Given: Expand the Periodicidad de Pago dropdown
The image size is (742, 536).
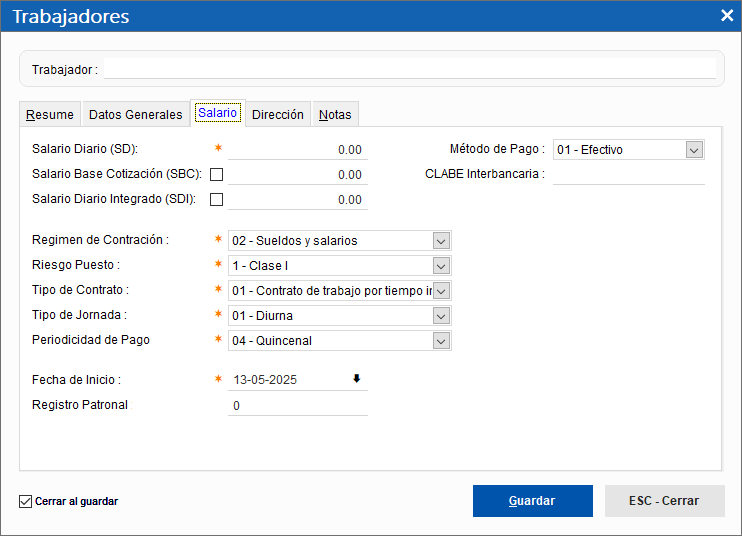Looking at the screenshot, I should pyautogui.click(x=441, y=341).
